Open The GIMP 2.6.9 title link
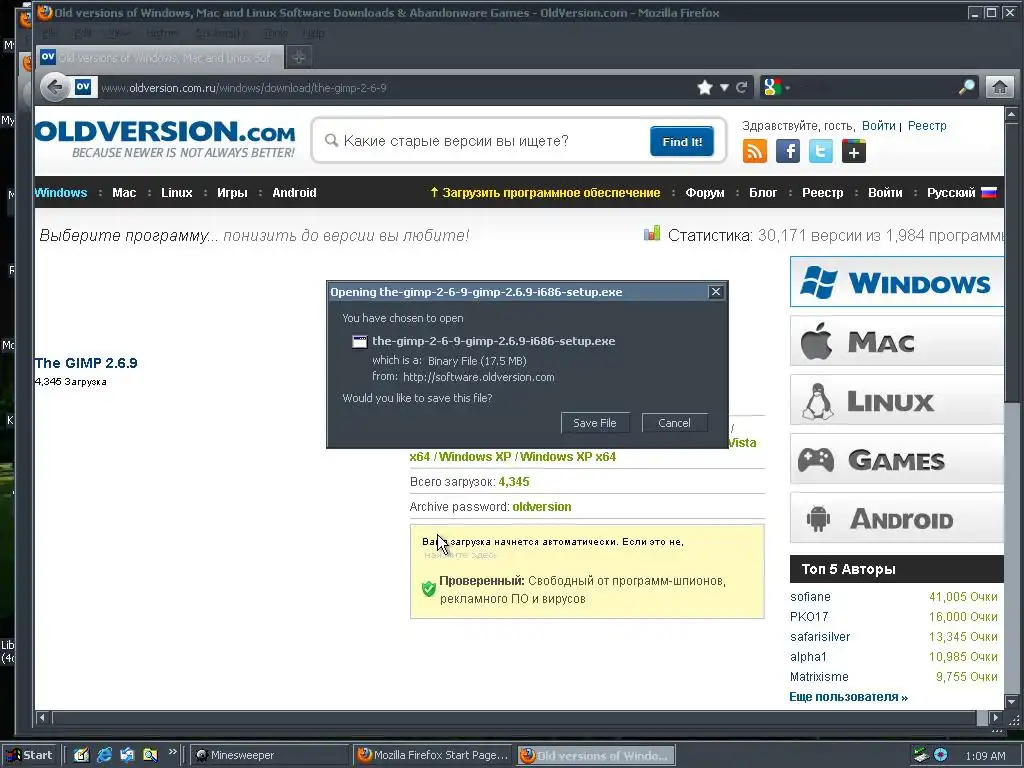 [86, 363]
